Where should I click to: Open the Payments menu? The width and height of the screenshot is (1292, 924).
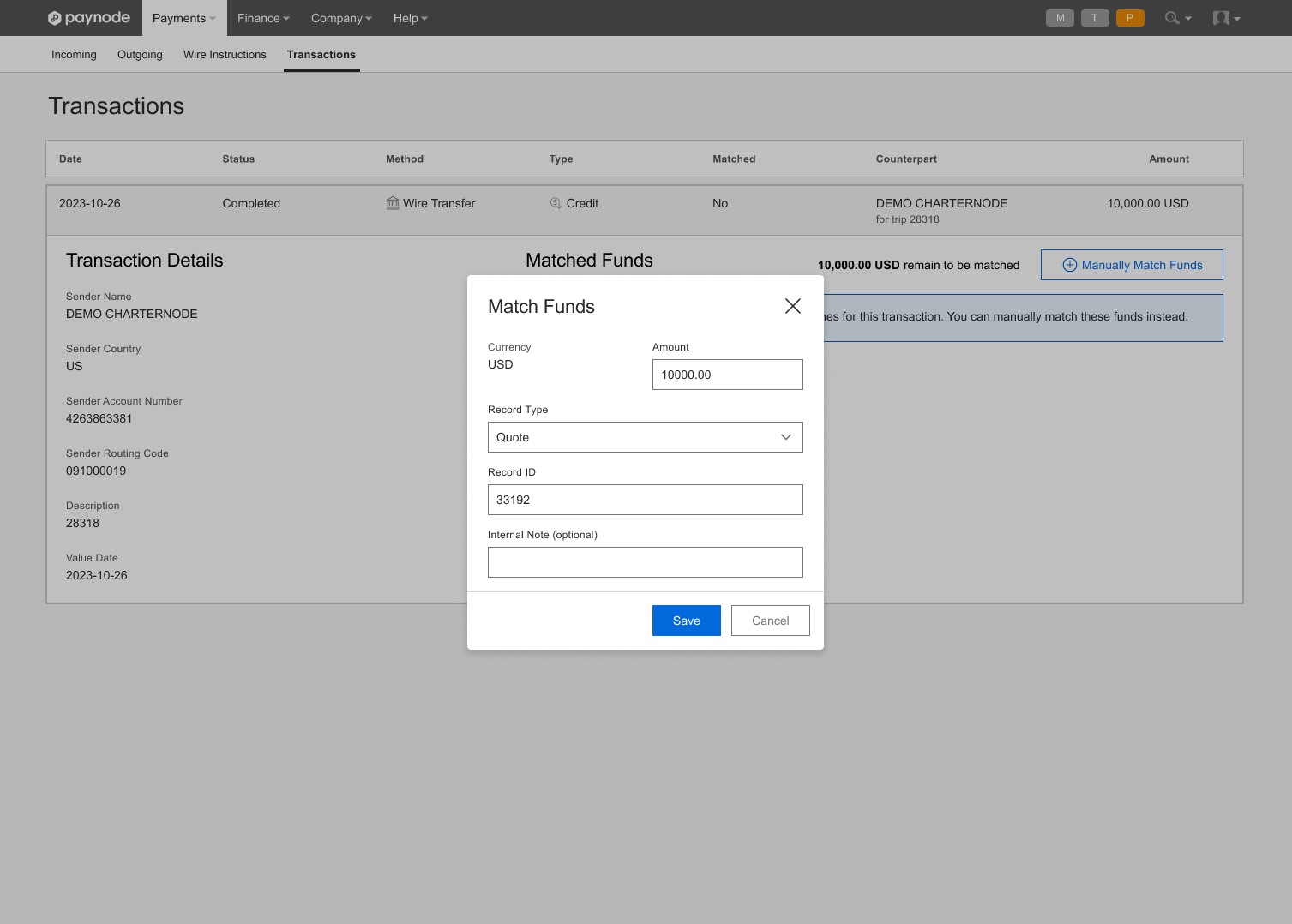pyautogui.click(x=184, y=18)
